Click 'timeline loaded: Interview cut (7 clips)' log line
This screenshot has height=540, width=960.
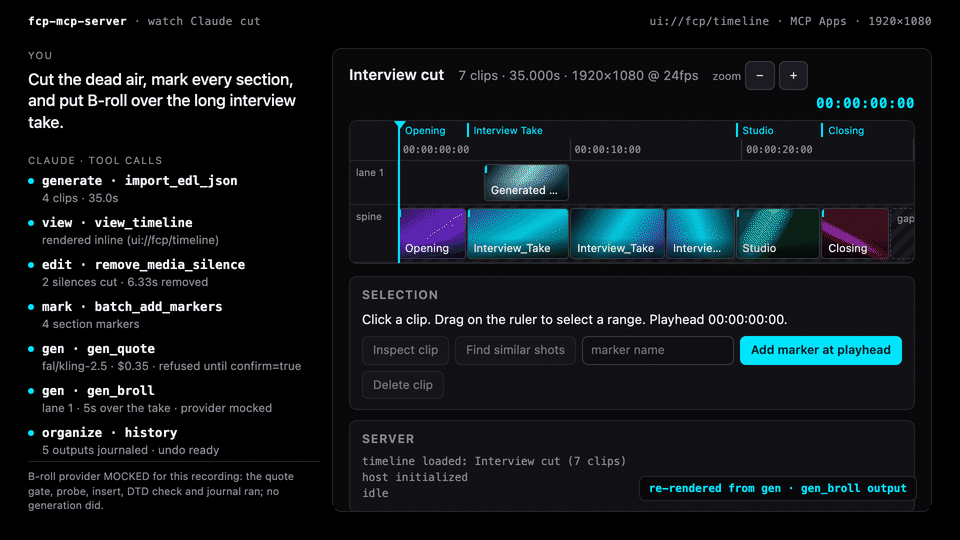tap(494, 461)
